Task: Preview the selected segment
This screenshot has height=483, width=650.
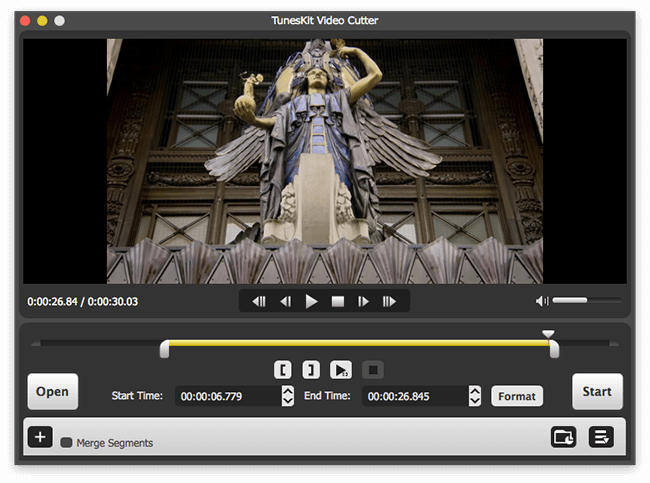Action: (341, 370)
